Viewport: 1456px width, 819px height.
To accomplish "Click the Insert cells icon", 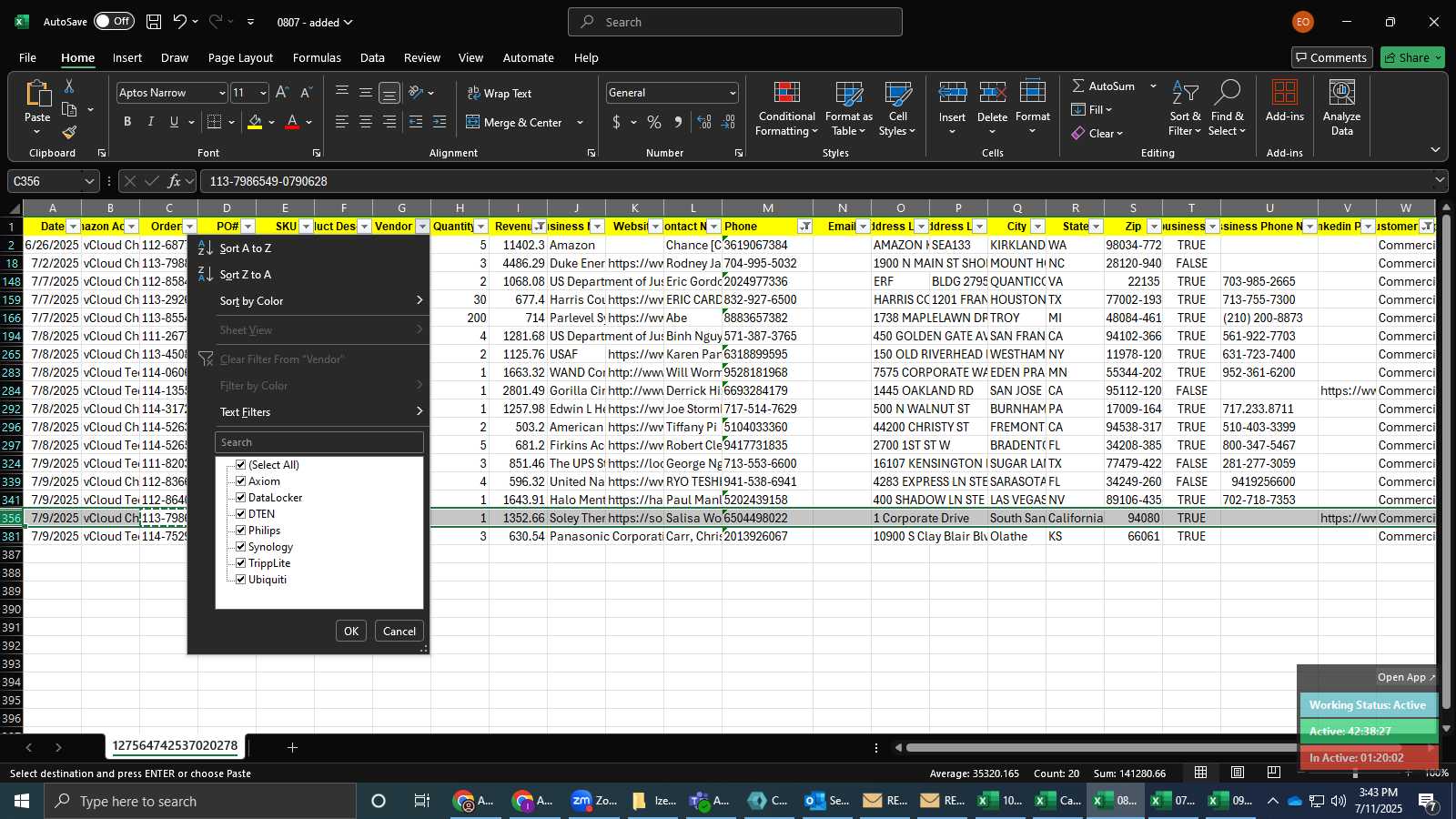I will (953, 93).
